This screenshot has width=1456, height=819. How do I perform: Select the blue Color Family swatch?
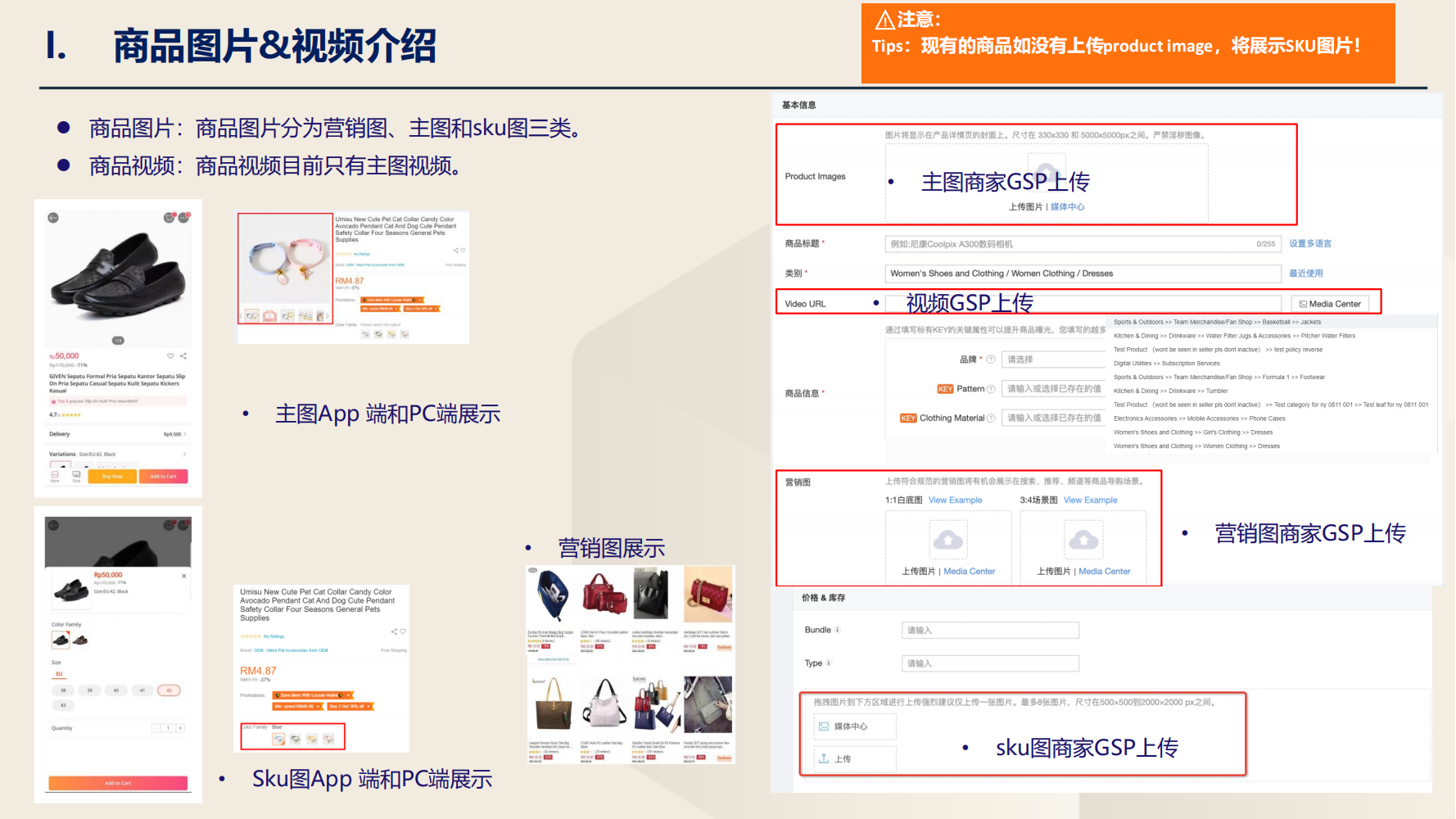pyautogui.click(x=277, y=738)
